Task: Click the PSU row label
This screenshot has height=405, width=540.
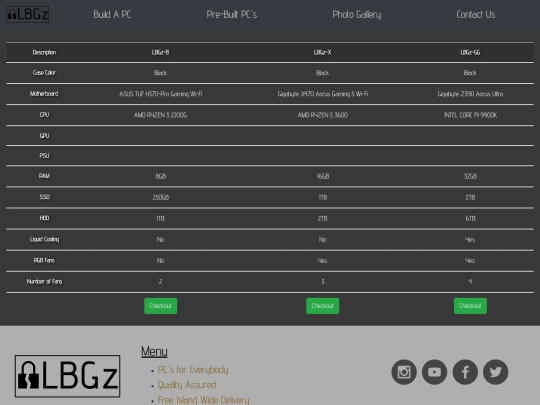Action: [44, 156]
